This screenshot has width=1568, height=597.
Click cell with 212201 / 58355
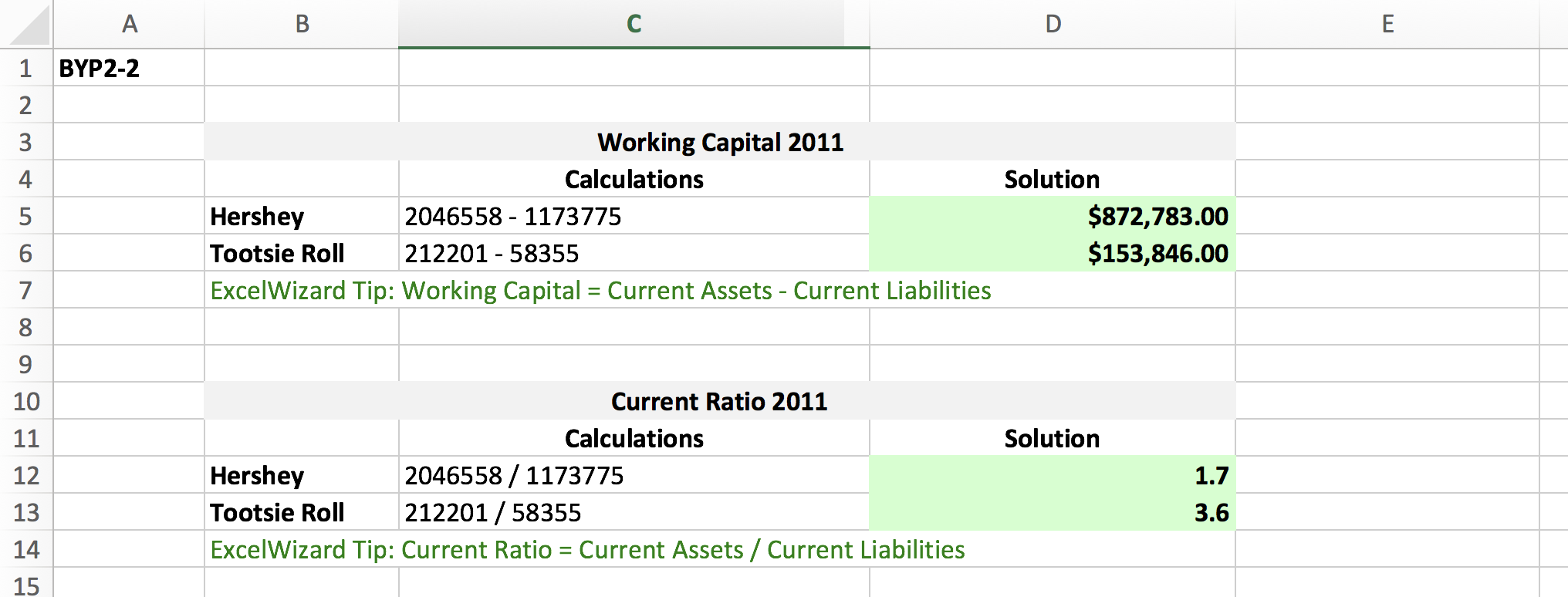point(634,512)
